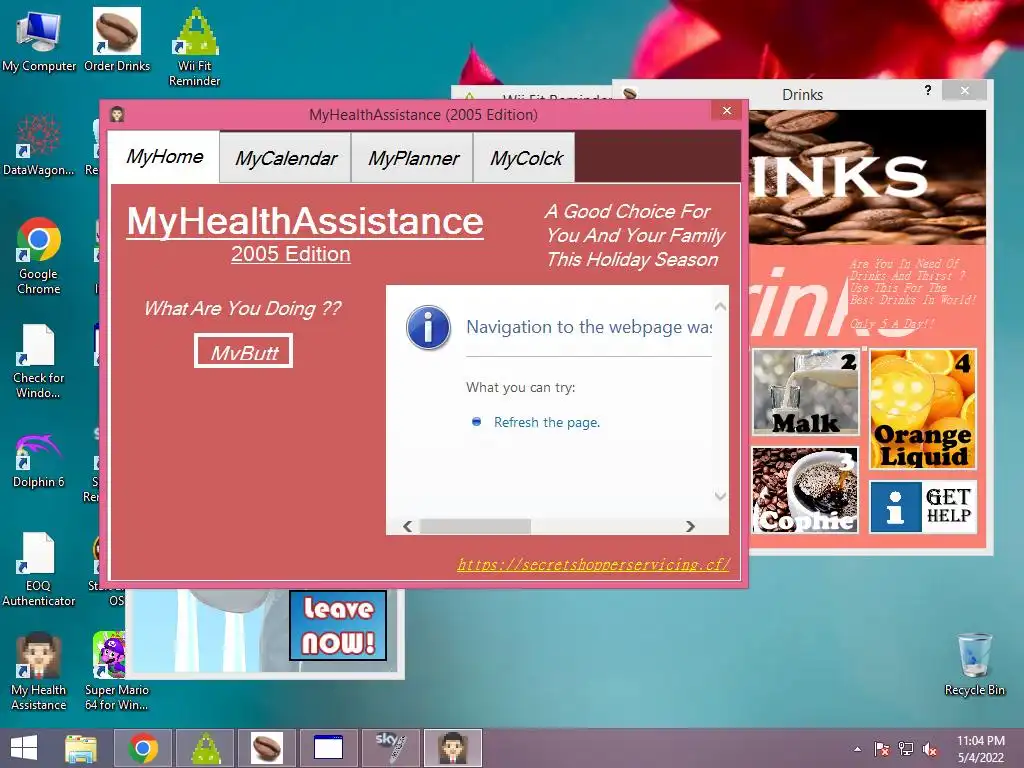Screen dimensions: 1024x768
Task: Click the browser pane scroll down arrow
Action: coord(720,496)
